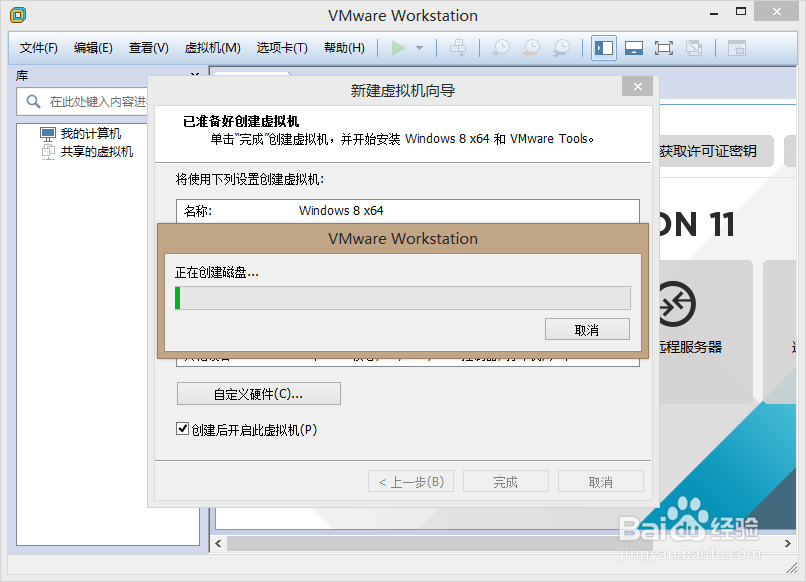The width and height of the screenshot is (806, 582).
Task: Click the 正在创建磁盘... status text
Action: click(x=217, y=272)
